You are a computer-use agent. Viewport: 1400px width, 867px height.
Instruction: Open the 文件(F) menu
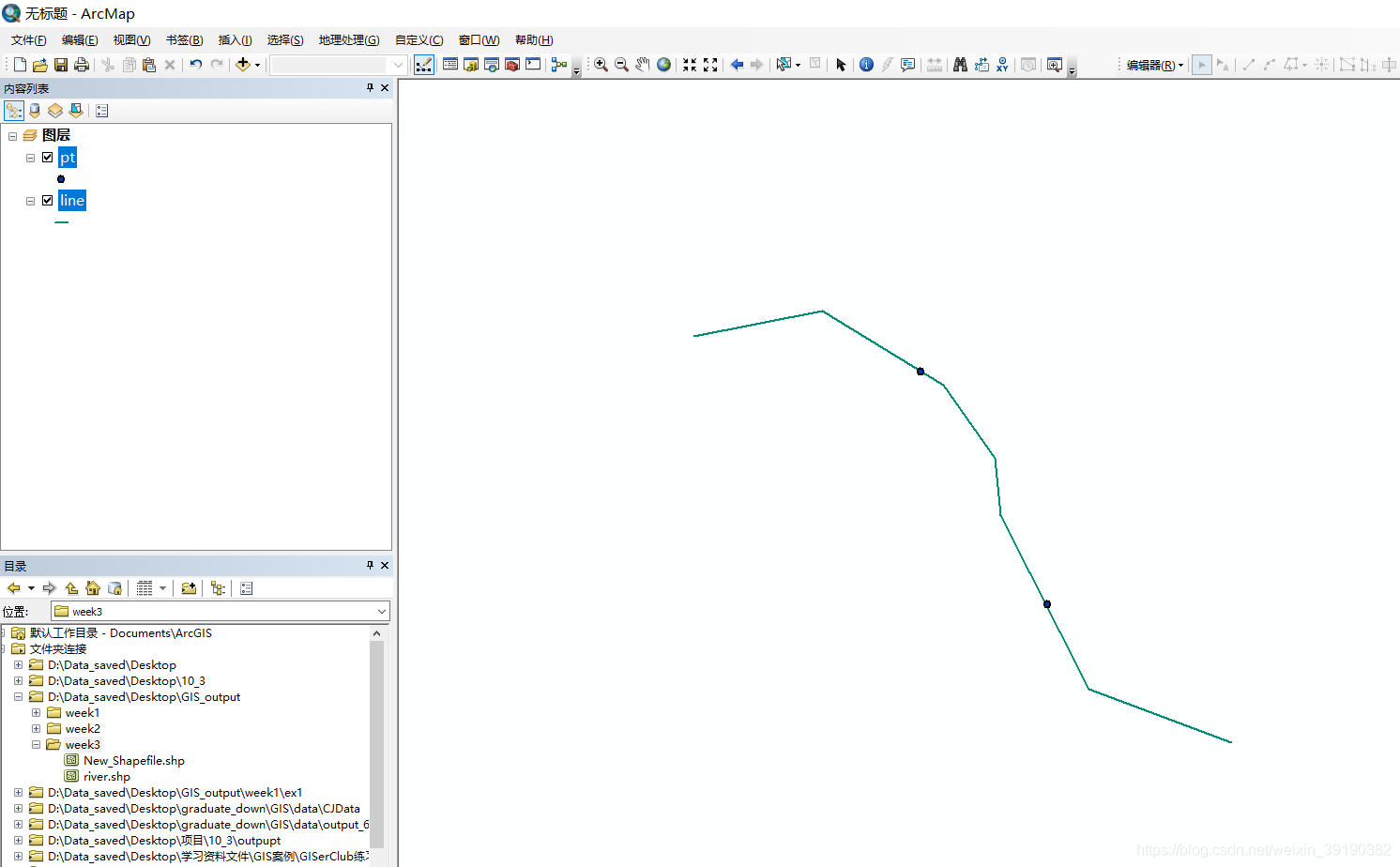point(29,40)
